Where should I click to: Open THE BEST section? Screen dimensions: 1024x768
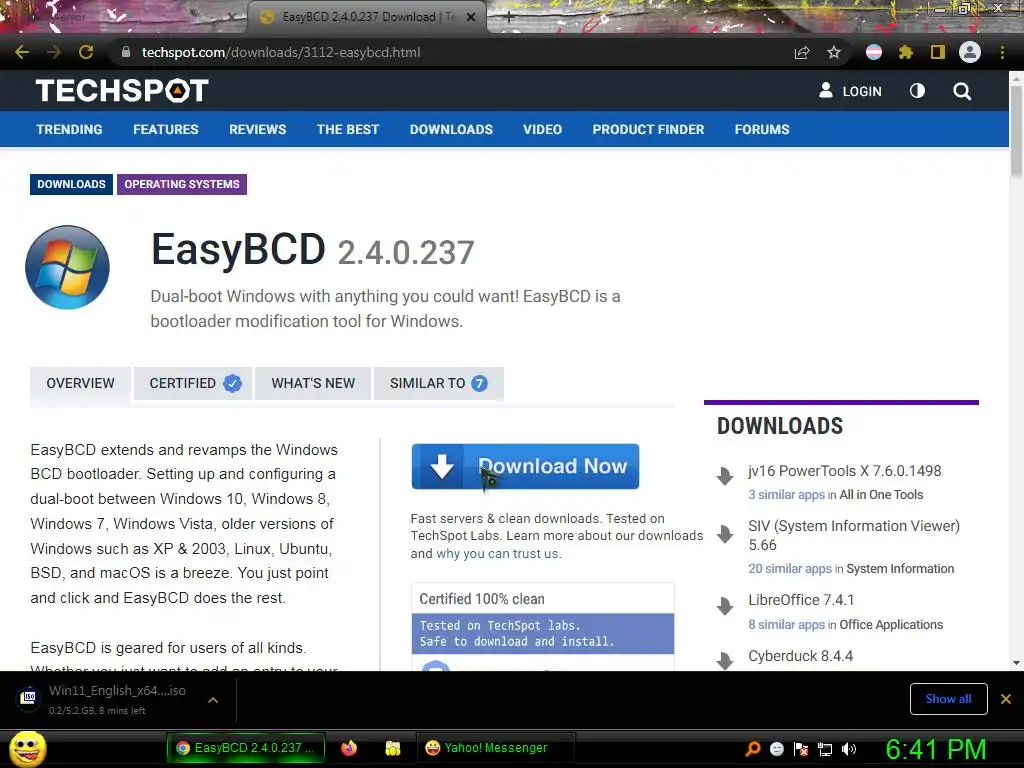pos(348,129)
